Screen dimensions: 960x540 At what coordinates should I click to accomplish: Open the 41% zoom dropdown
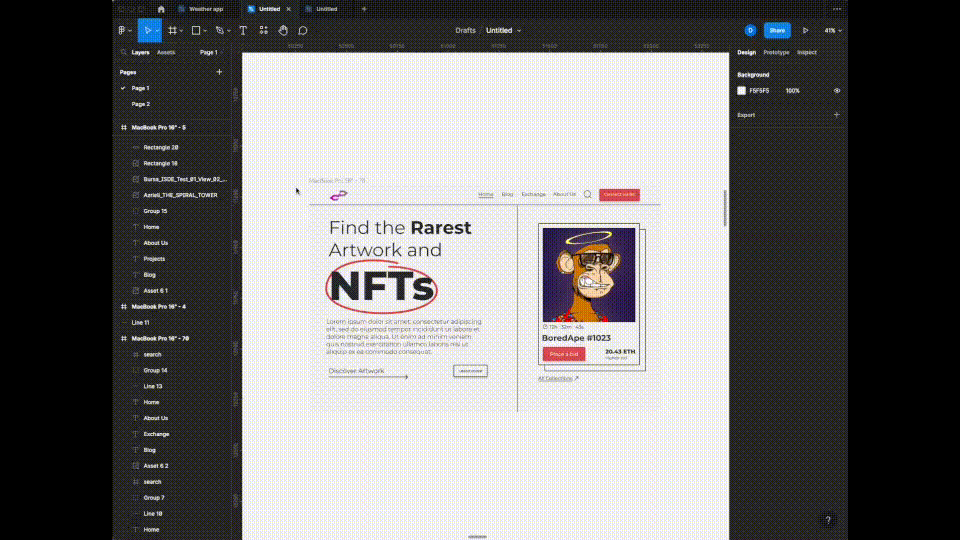(x=832, y=30)
